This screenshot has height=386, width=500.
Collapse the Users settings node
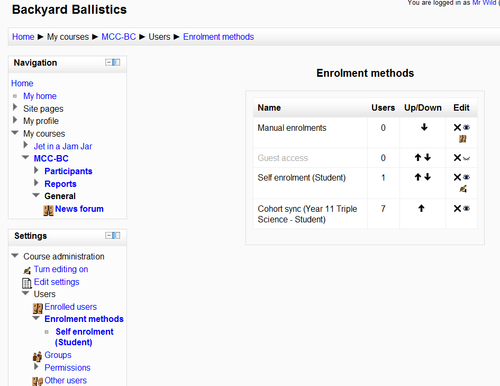pyautogui.click(x=26, y=293)
